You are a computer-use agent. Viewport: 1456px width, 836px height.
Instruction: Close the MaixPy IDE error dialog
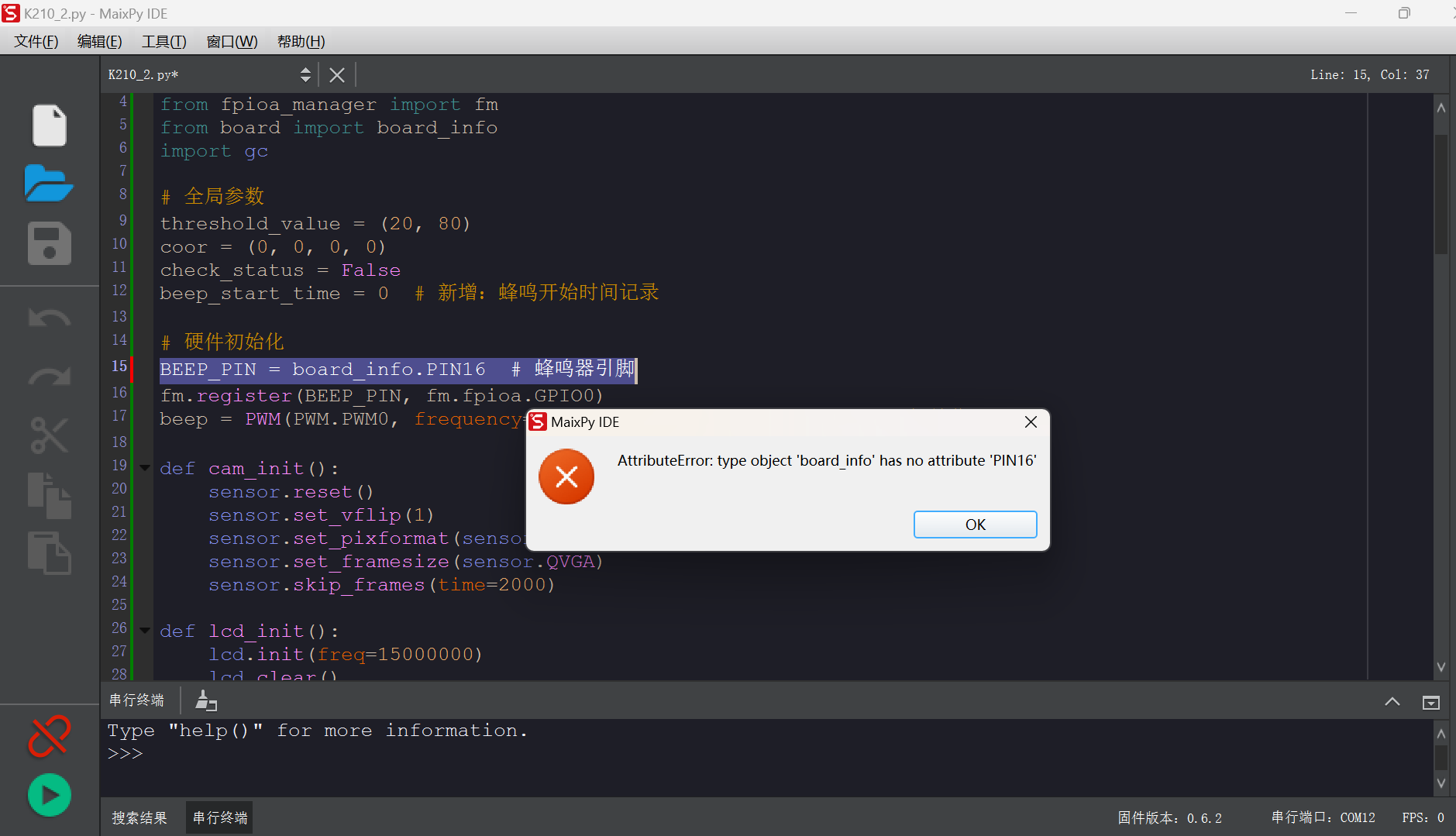pyautogui.click(x=1031, y=421)
